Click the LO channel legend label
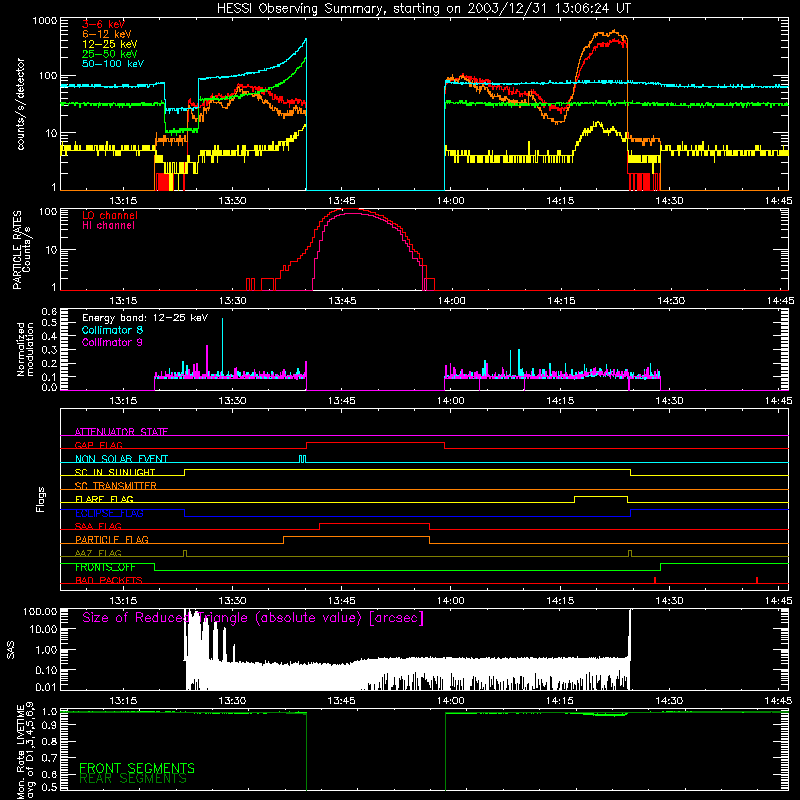 [109, 215]
